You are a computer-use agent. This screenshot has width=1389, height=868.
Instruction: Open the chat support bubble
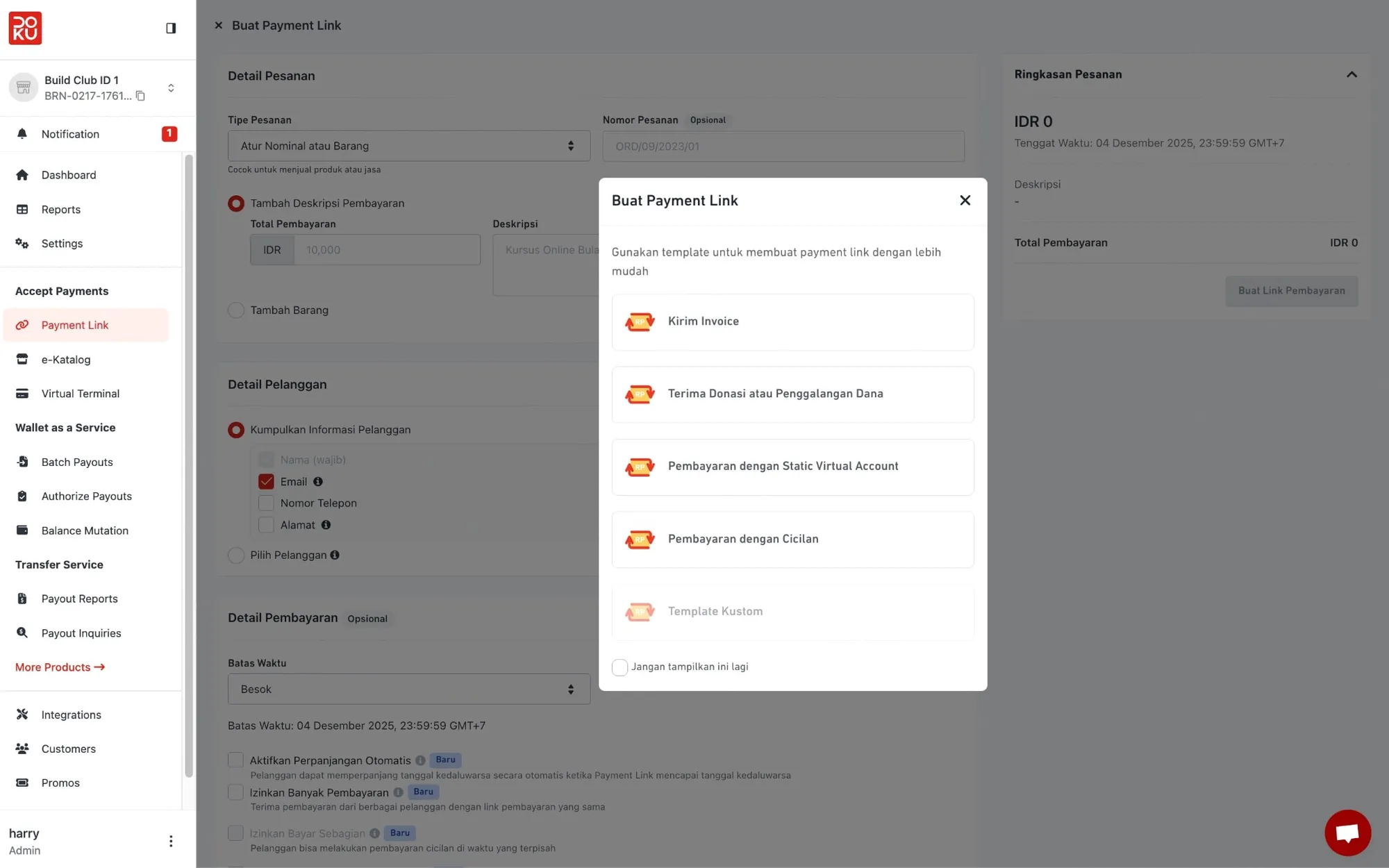(1347, 832)
